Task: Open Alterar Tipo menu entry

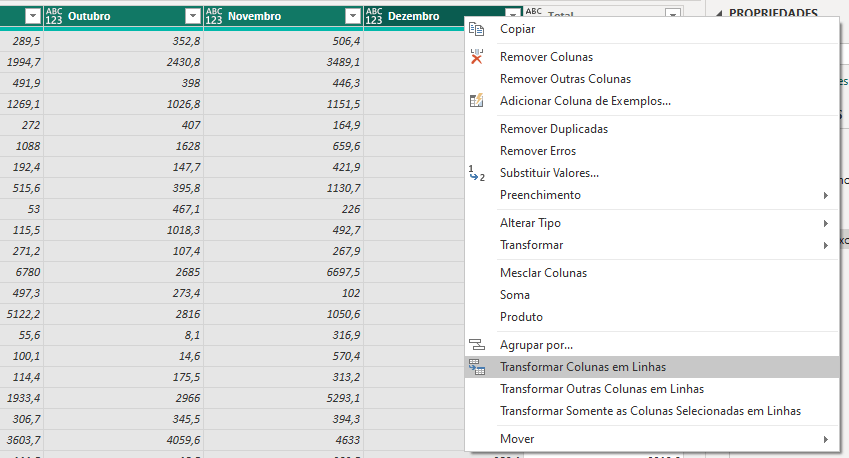Action: point(652,223)
